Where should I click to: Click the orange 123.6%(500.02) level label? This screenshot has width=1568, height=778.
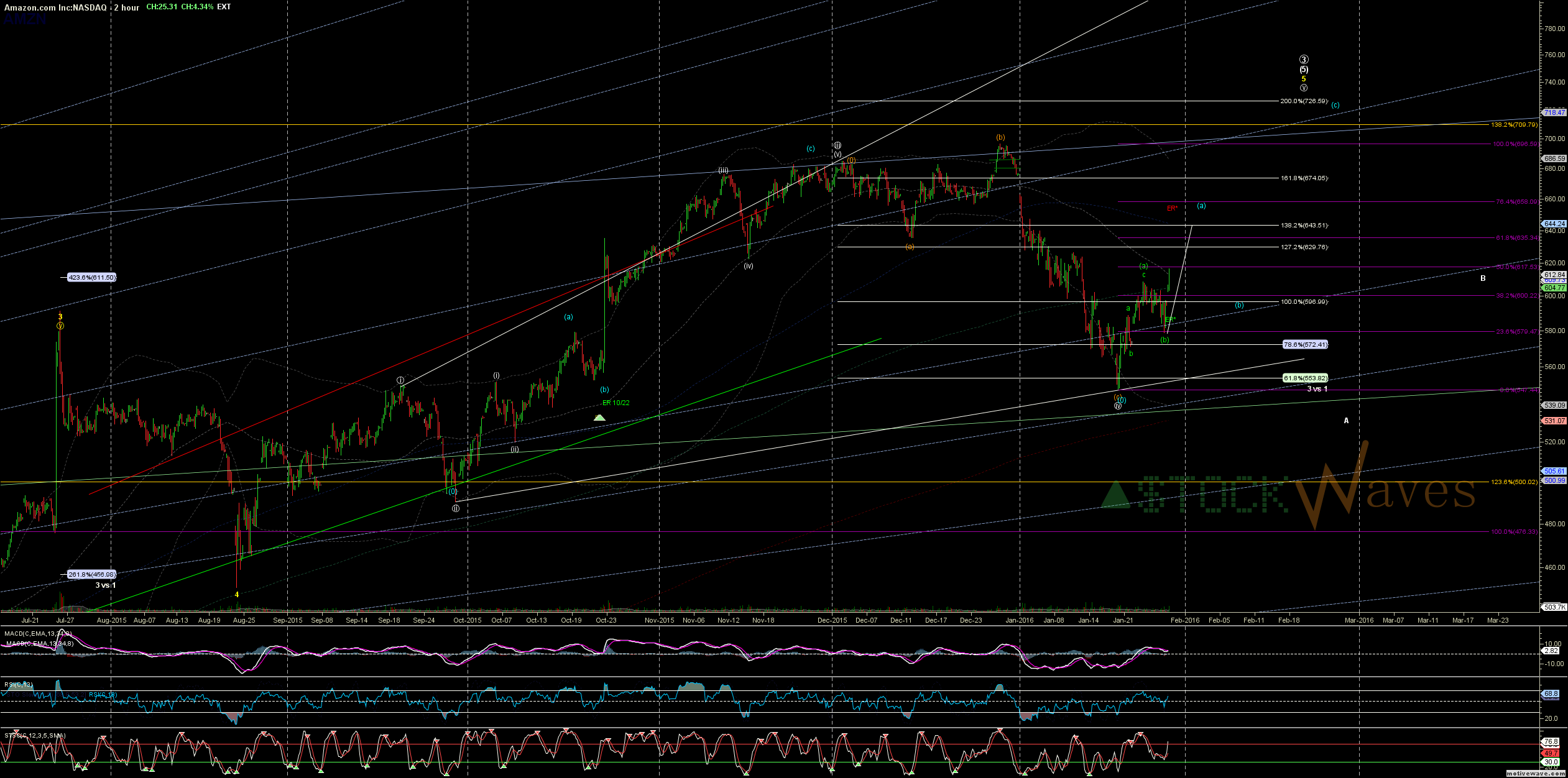pos(1515,482)
